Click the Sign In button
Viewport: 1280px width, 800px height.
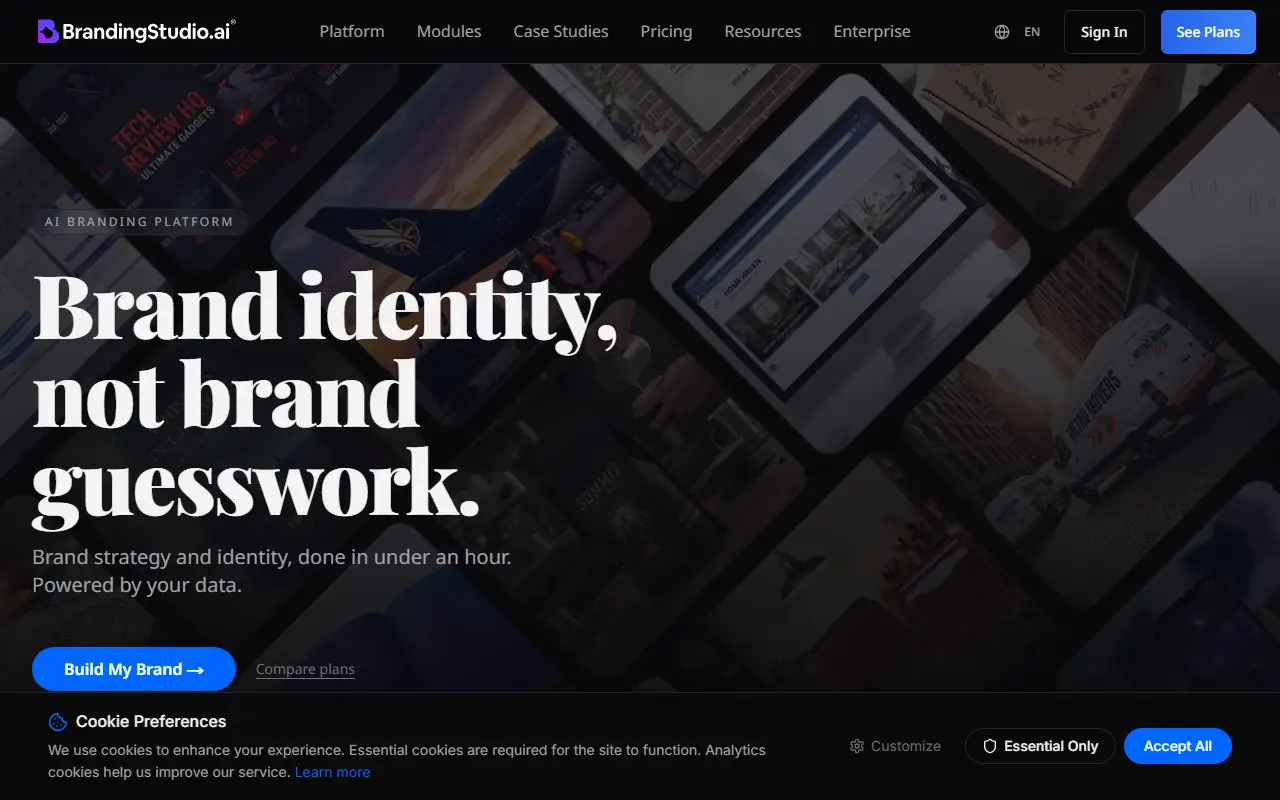pyautogui.click(x=1104, y=32)
